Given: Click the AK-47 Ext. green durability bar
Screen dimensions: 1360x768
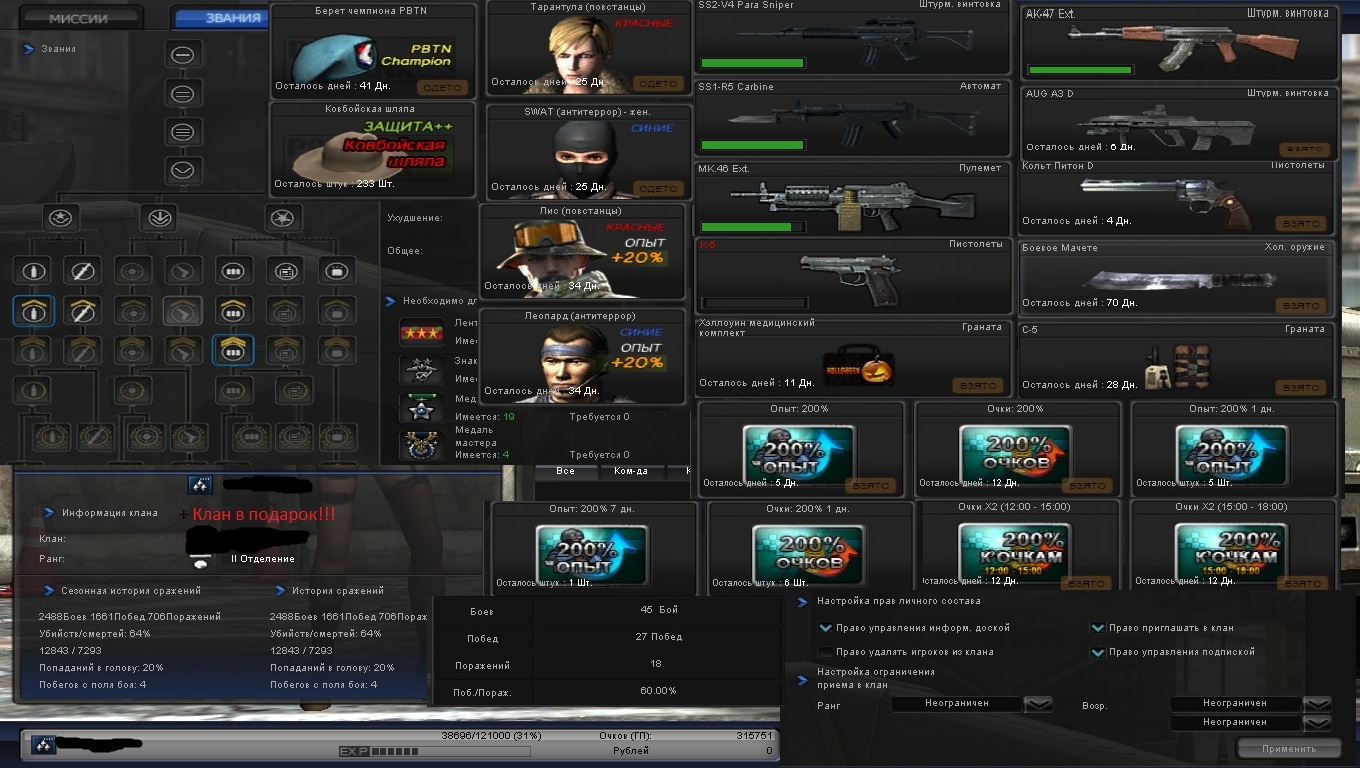Looking at the screenshot, I should coord(1080,70).
